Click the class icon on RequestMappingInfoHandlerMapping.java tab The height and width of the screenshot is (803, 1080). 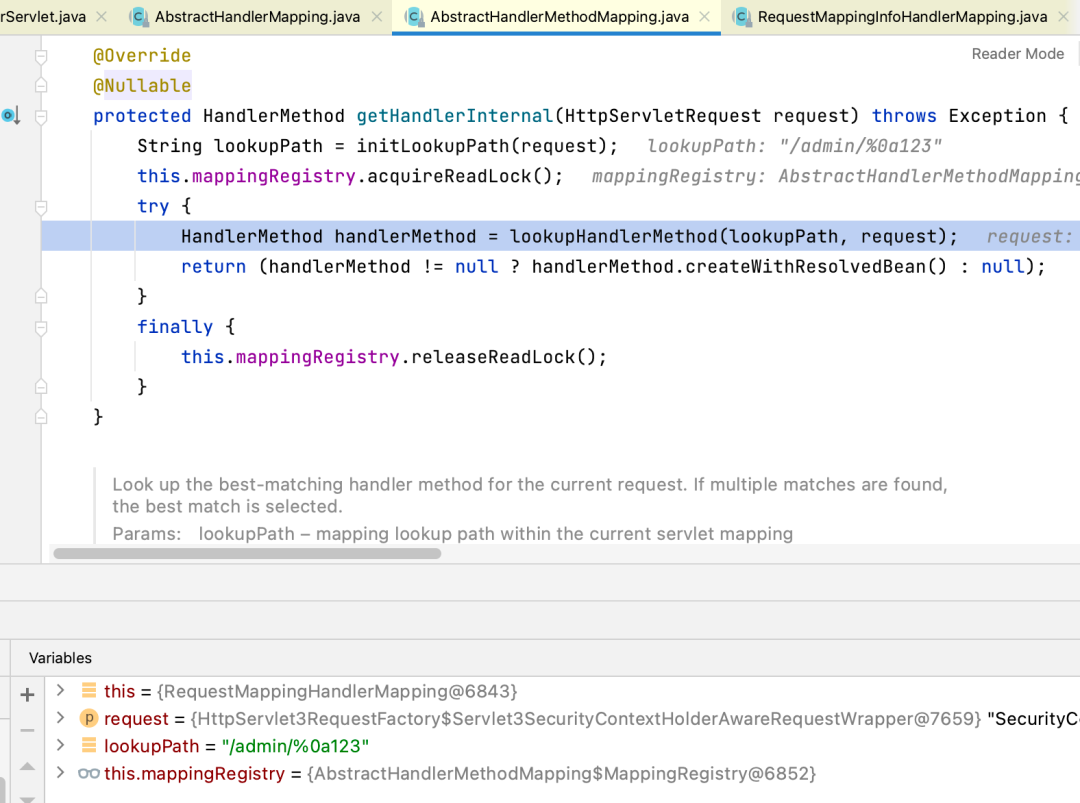741,17
